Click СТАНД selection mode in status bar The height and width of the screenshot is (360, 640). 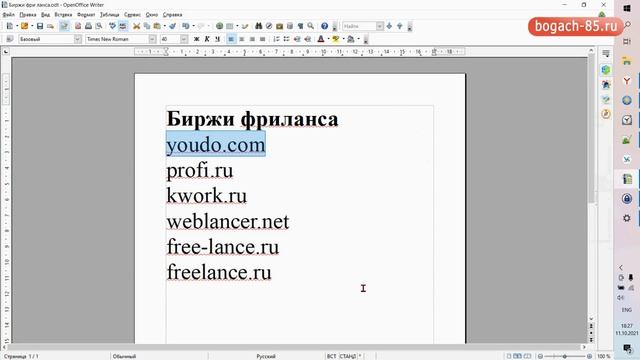pyautogui.click(x=348, y=356)
